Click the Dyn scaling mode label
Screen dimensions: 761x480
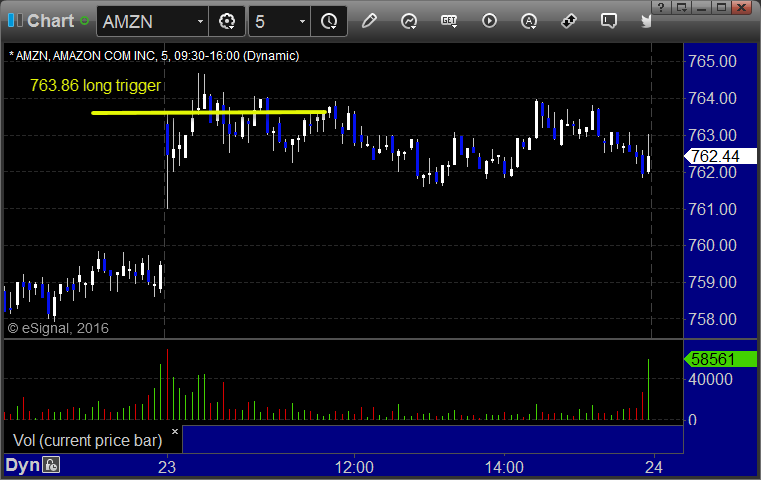pos(22,465)
